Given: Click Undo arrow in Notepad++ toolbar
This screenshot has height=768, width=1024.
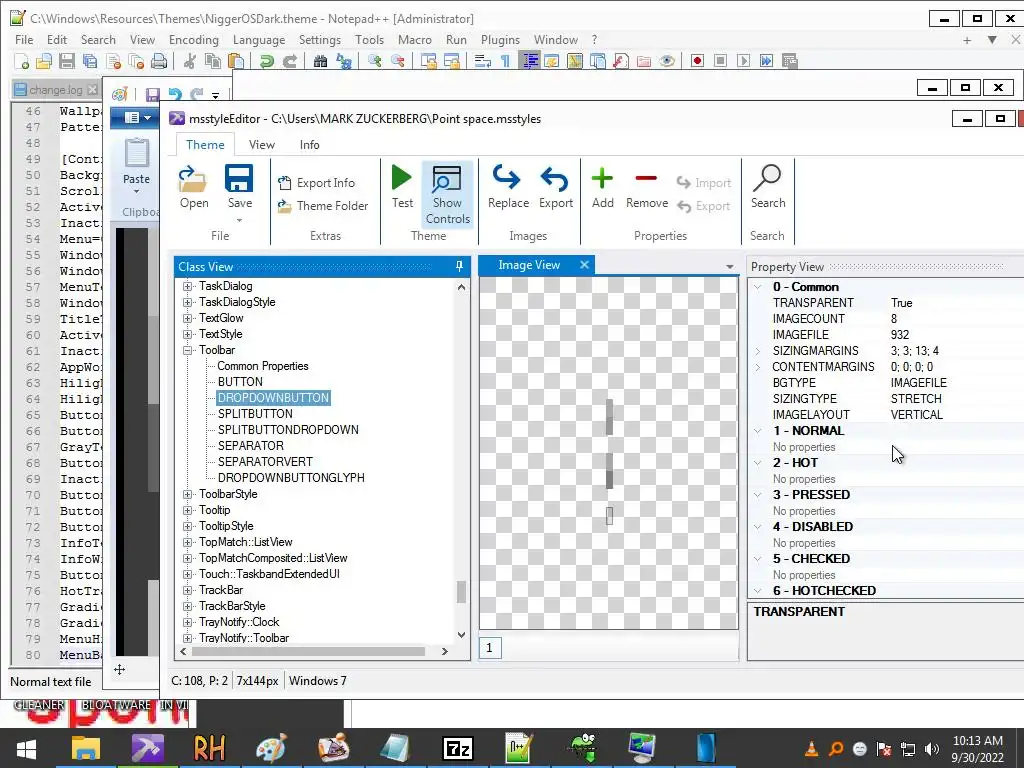Looking at the screenshot, I should pos(266,61).
